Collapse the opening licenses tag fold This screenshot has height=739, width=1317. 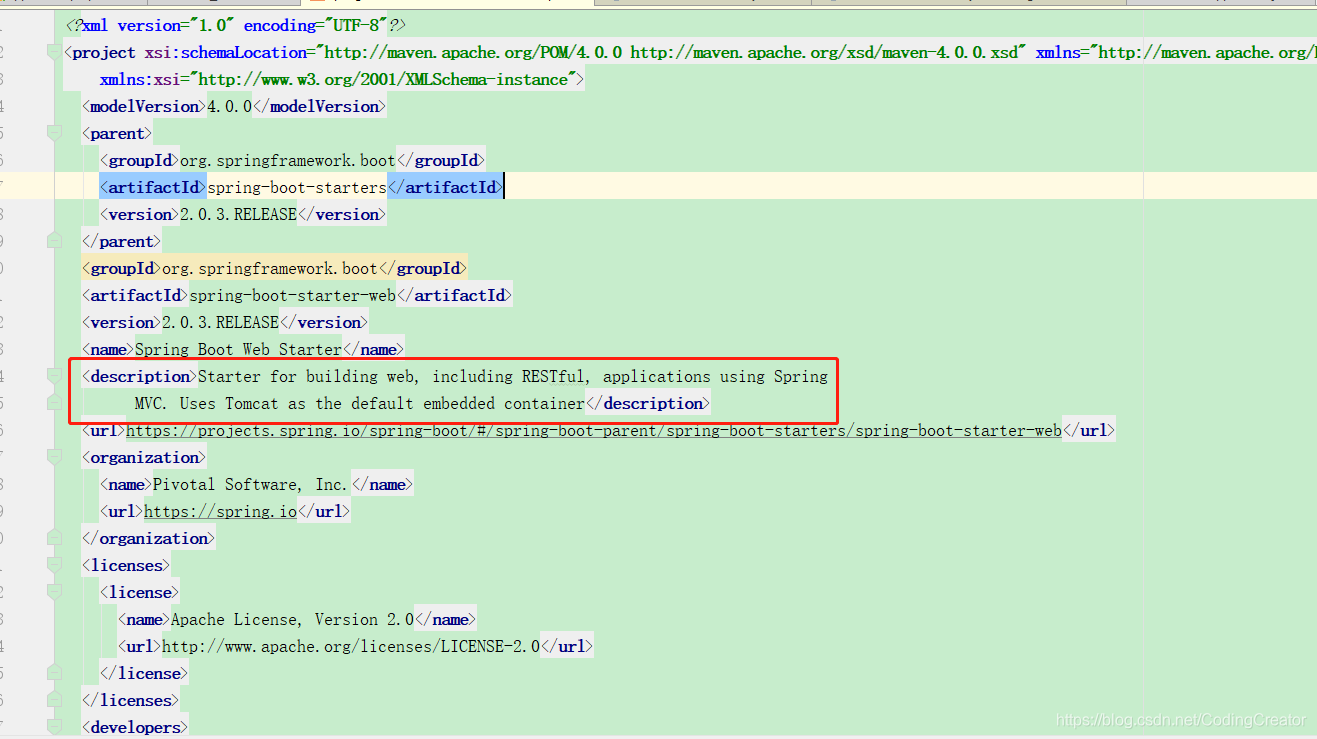click(x=54, y=565)
